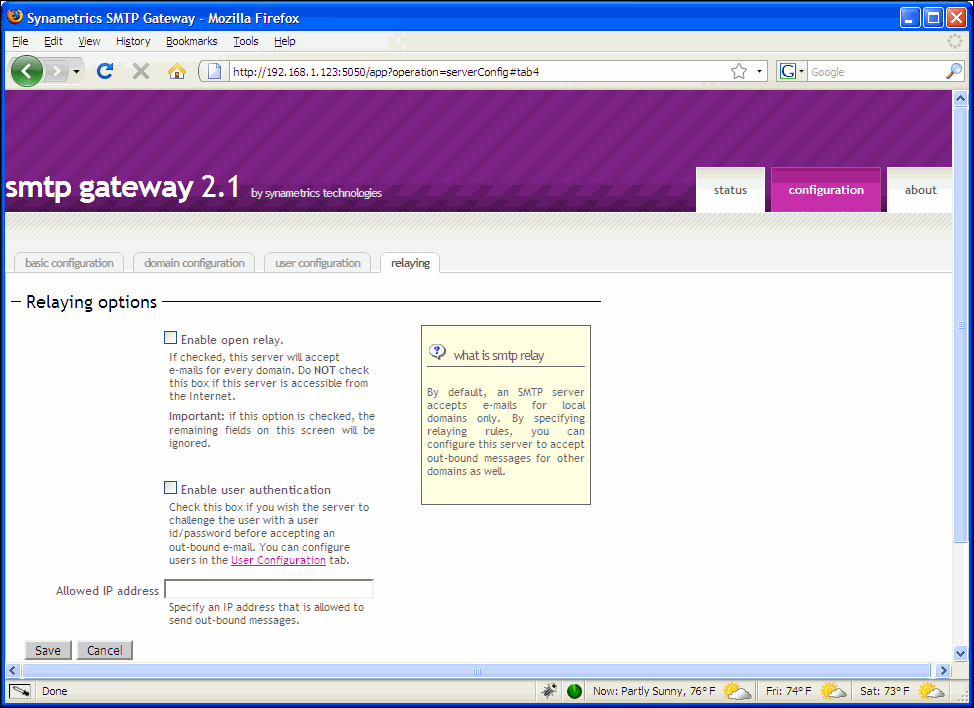Click the 'Fri: 74° F' forecast text

pos(788,691)
